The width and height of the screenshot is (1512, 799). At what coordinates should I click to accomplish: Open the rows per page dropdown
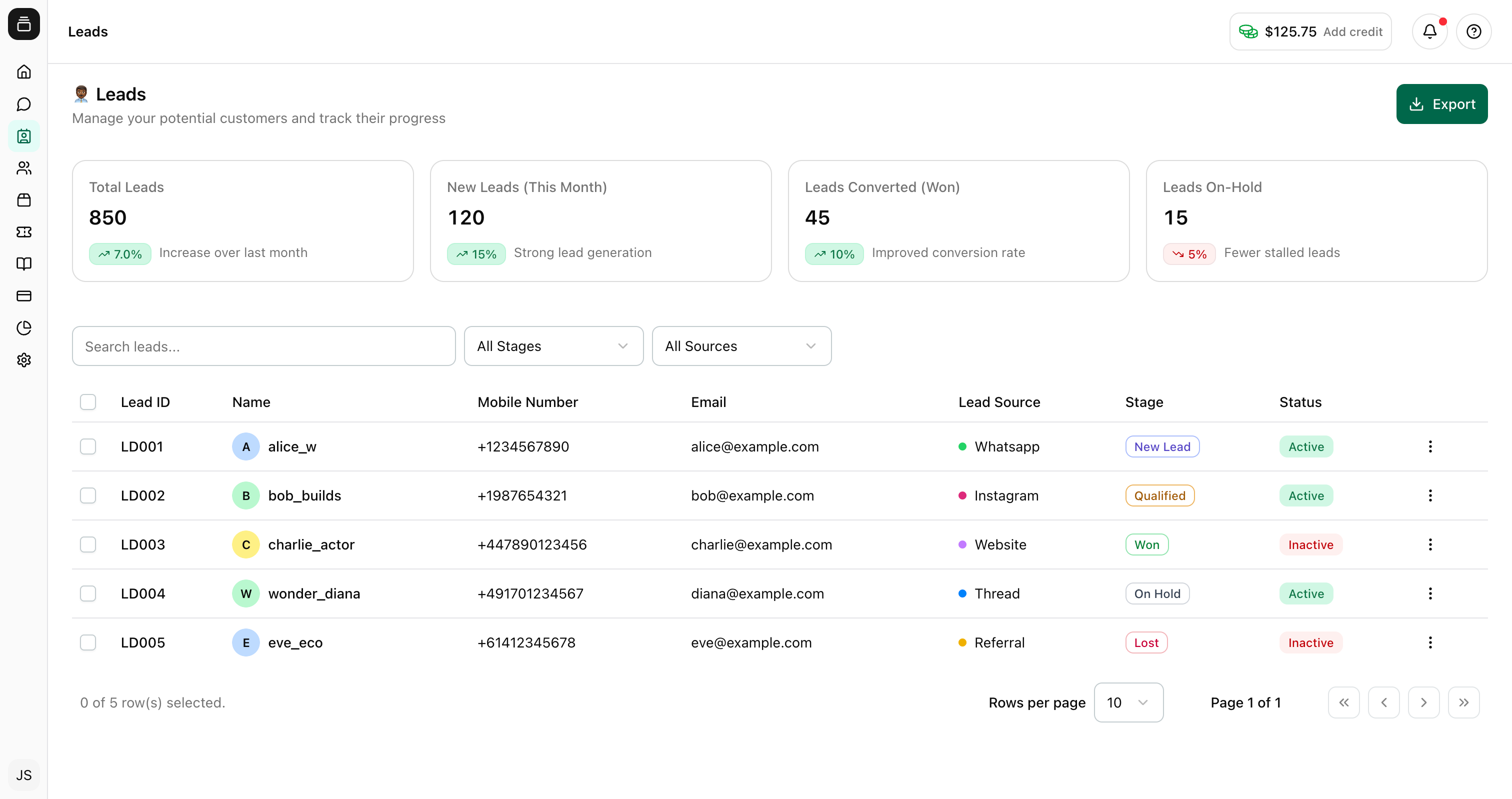(x=1128, y=702)
